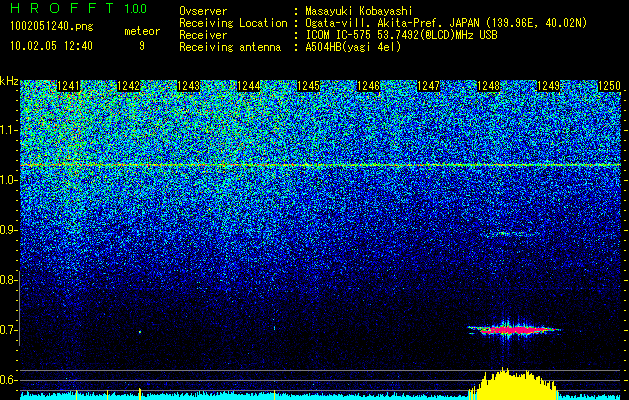
Task: Click the bright pink meteor echo
Action: coord(514,330)
